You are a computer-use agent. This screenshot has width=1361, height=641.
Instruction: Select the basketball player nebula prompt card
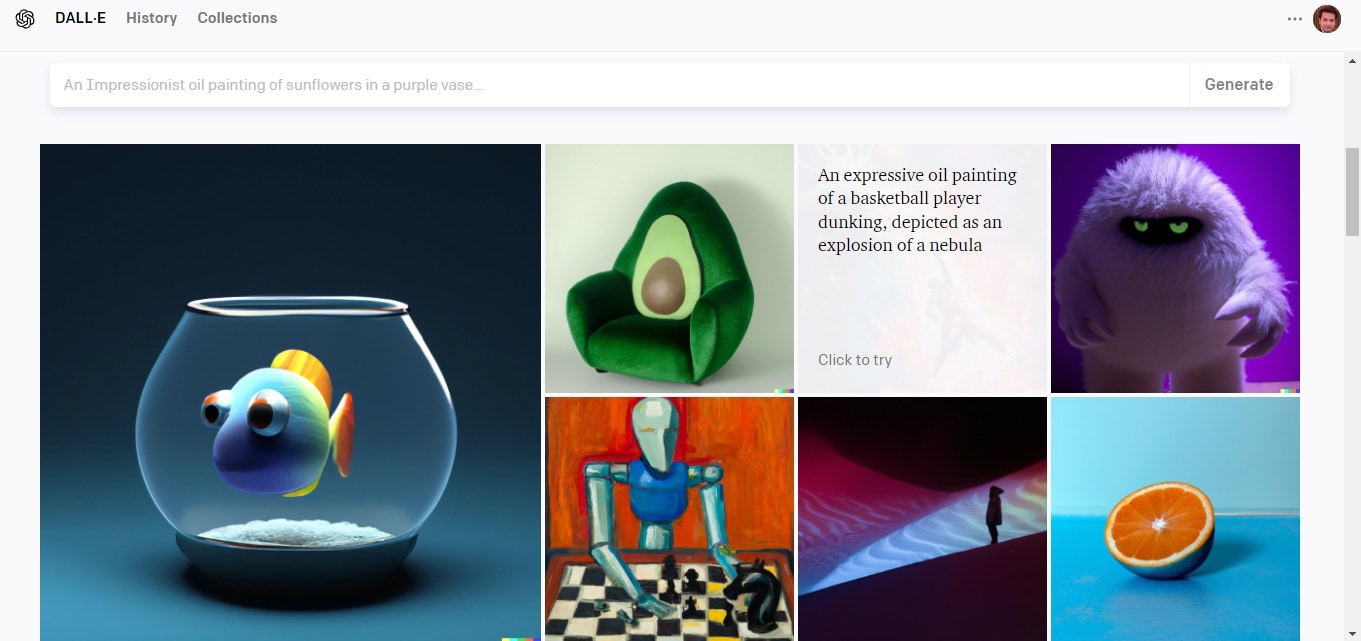coord(922,268)
